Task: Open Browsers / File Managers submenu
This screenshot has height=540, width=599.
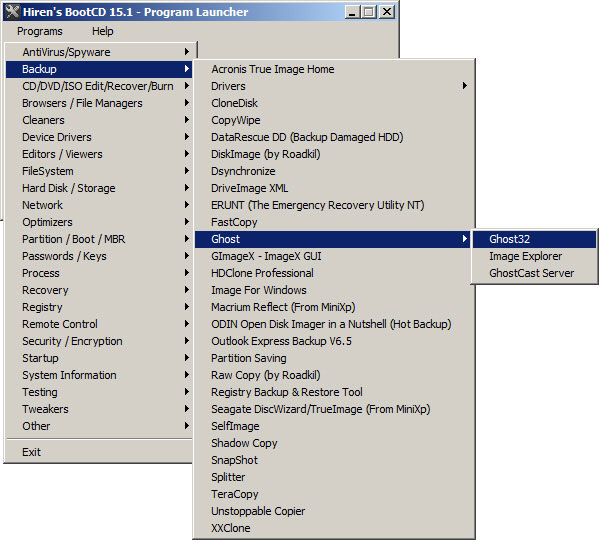Action: tap(99, 103)
